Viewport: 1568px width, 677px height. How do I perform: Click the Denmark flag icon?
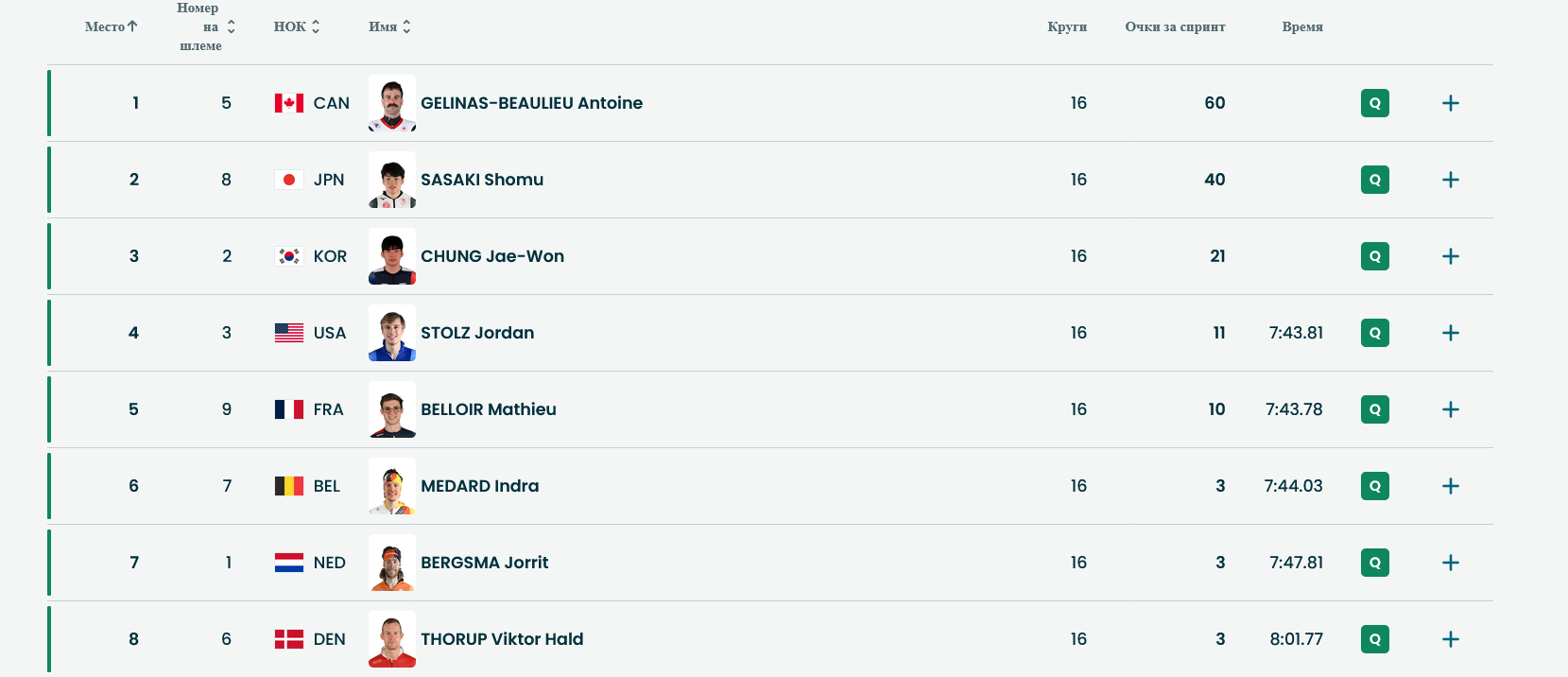pos(288,639)
